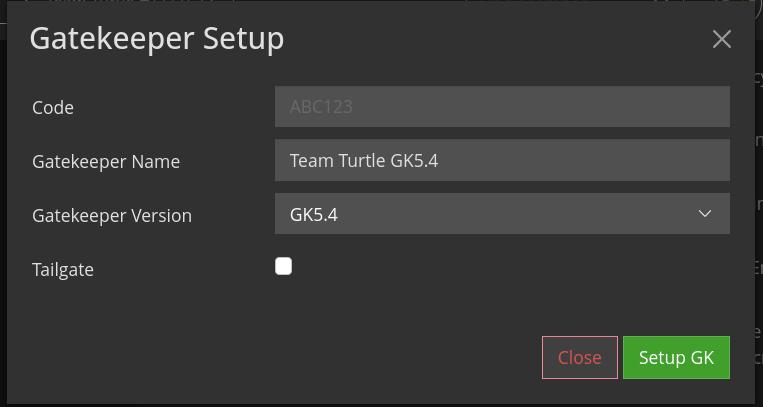Viewport: 763px width, 407px height.
Task: Focus the Code input field
Action: (x=501, y=107)
